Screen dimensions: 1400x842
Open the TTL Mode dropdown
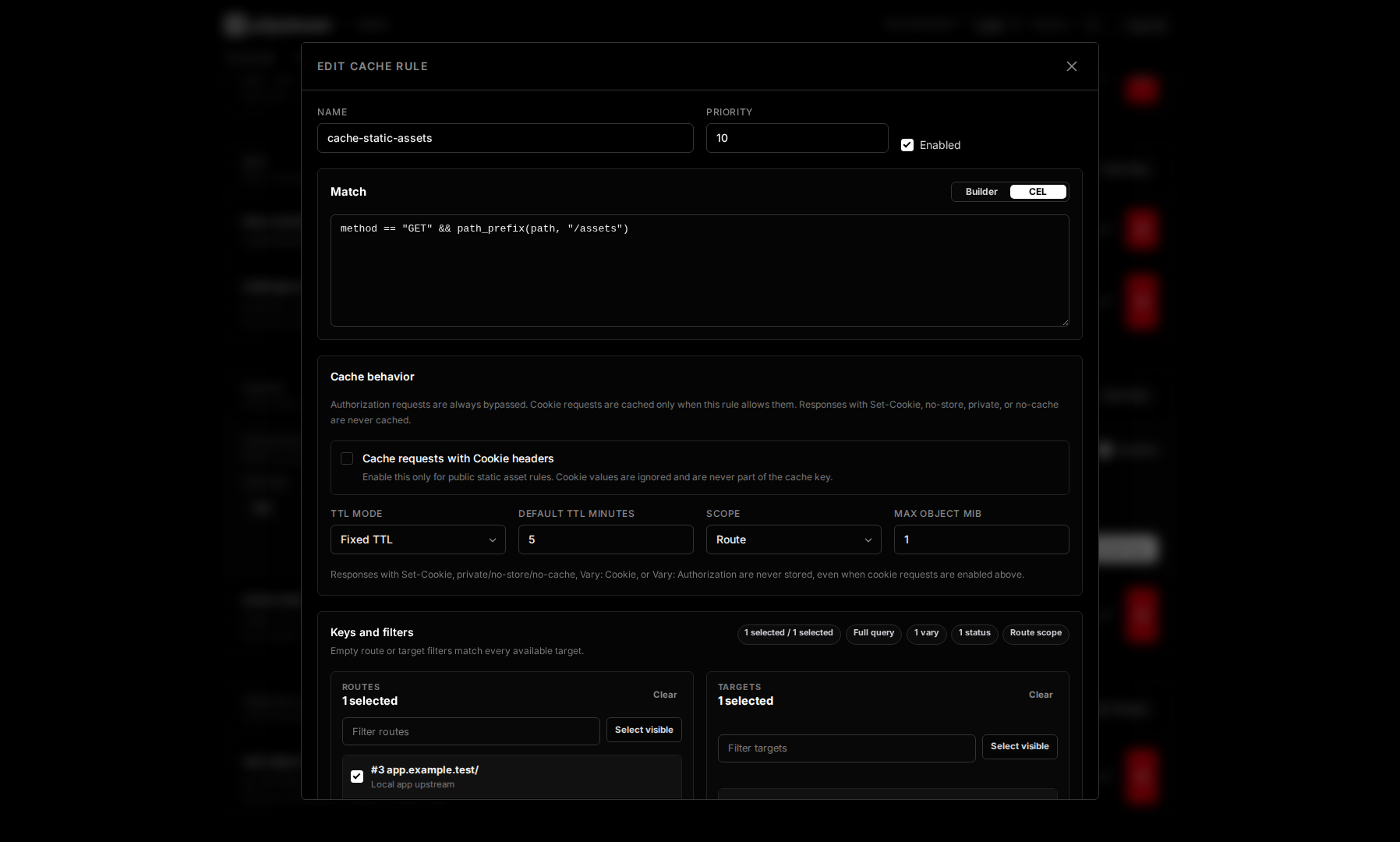pyautogui.click(x=418, y=540)
